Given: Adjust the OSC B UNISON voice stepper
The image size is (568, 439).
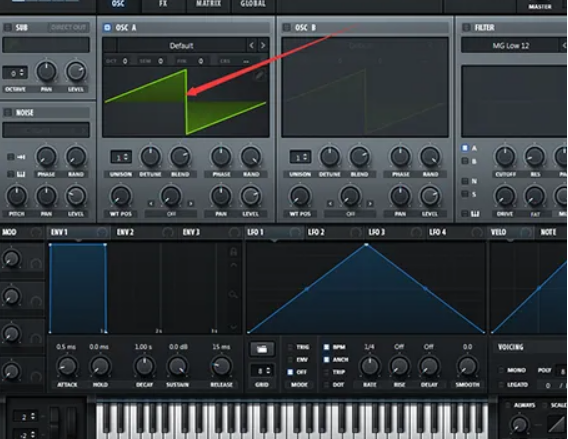Looking at the screenshot, I should click(300, 157).
